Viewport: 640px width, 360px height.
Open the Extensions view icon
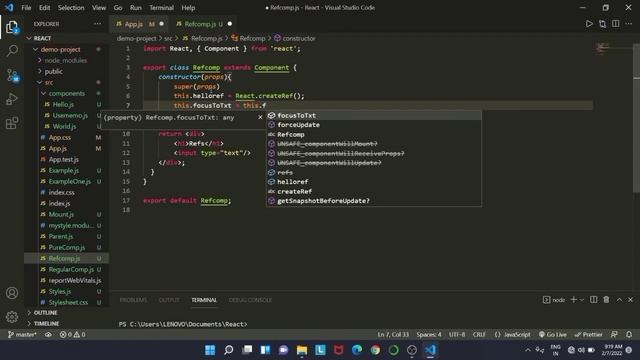(12, 122)
